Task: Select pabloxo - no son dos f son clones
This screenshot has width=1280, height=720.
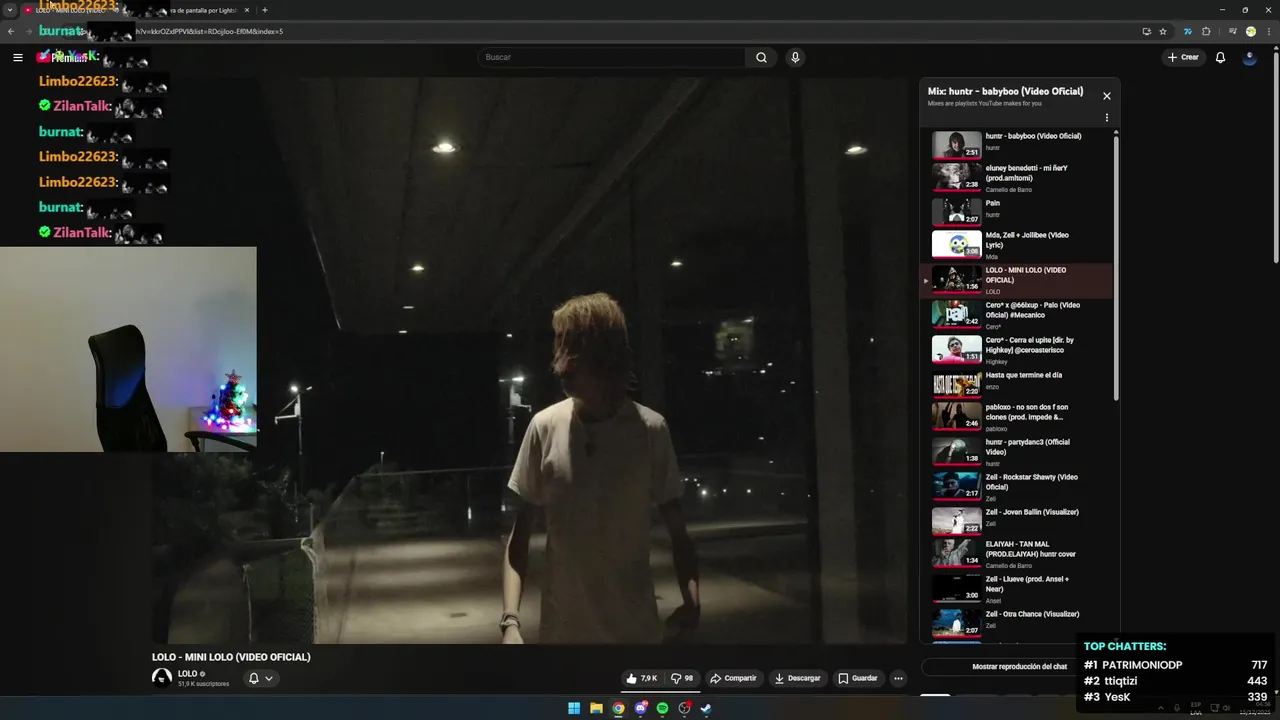Action: pyautogui.click(x=1015, y=416)
